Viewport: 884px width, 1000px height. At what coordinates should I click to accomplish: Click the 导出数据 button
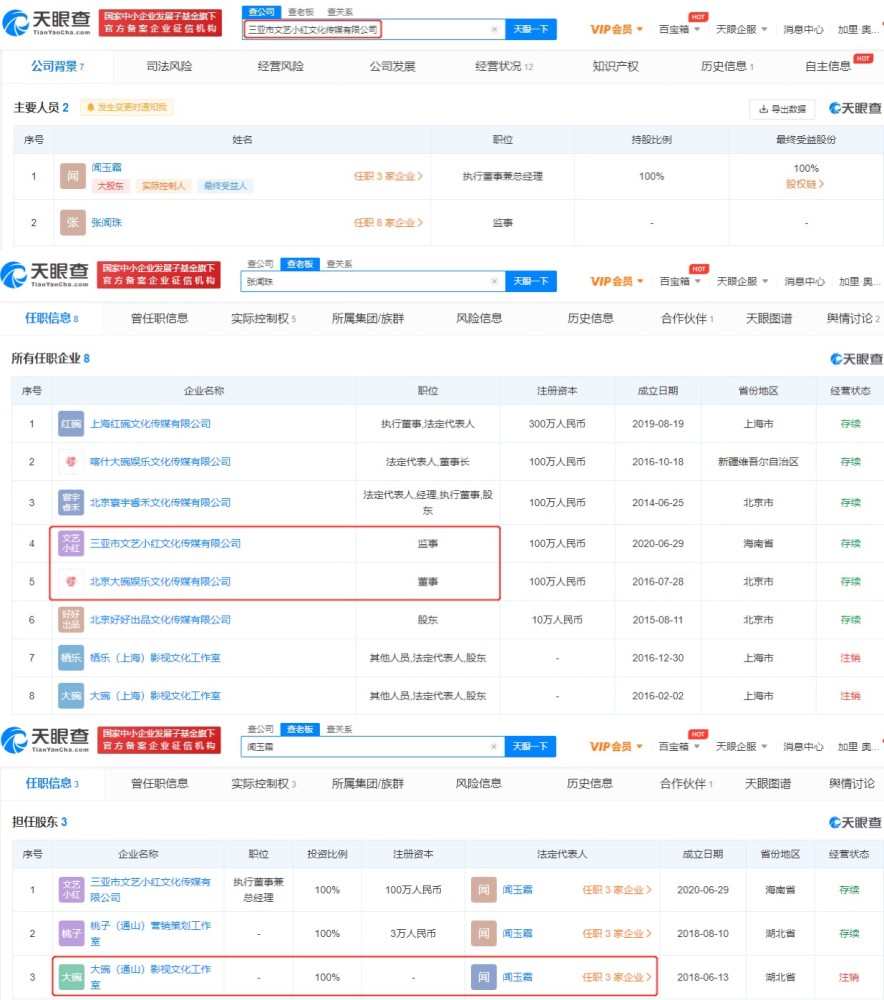pos(783,109)
